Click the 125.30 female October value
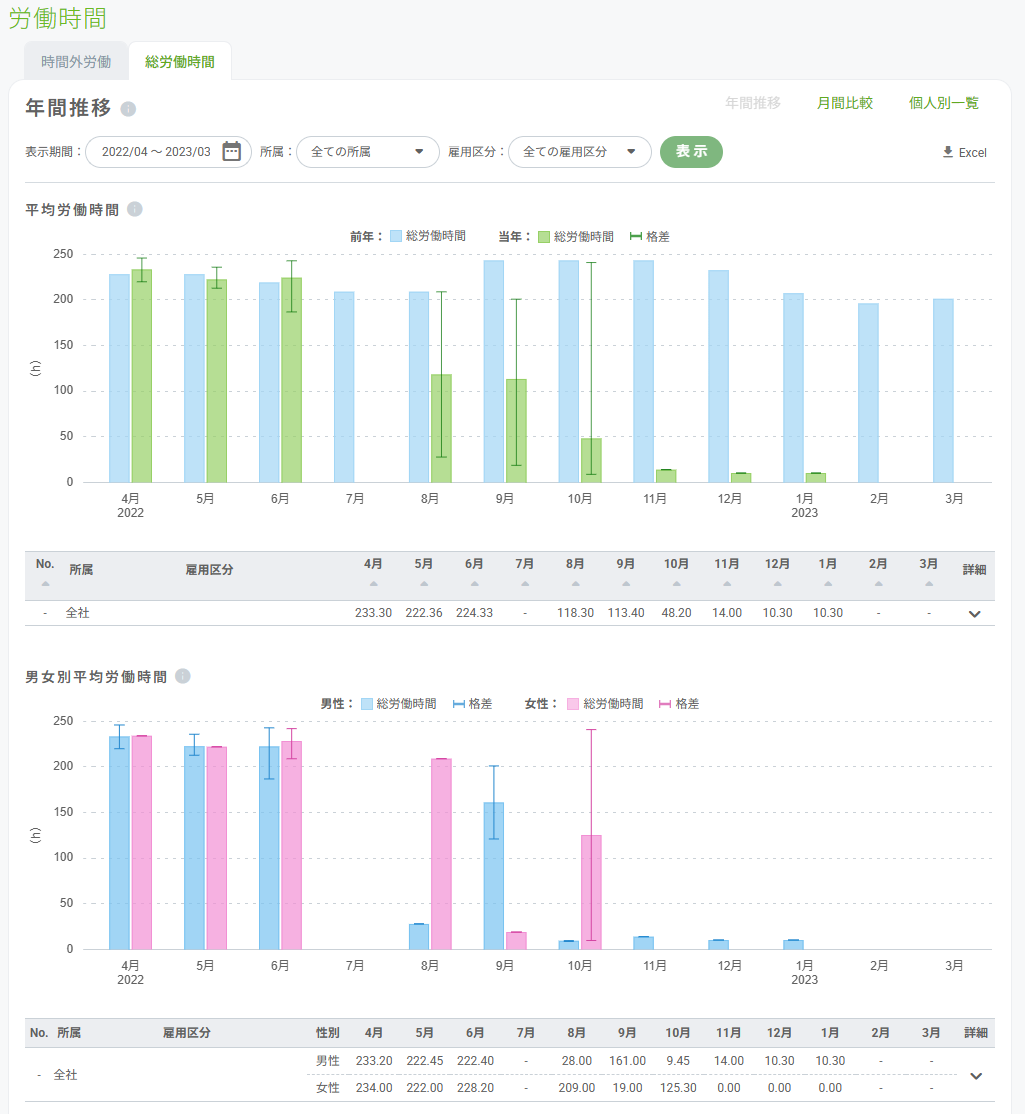Screen dimensions: 1025x1114 (678, 1088)
